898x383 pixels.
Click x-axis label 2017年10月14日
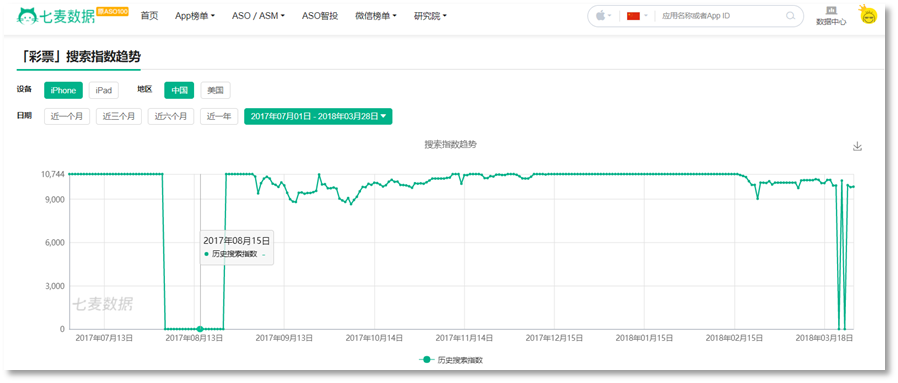click(x=375, y=338)
